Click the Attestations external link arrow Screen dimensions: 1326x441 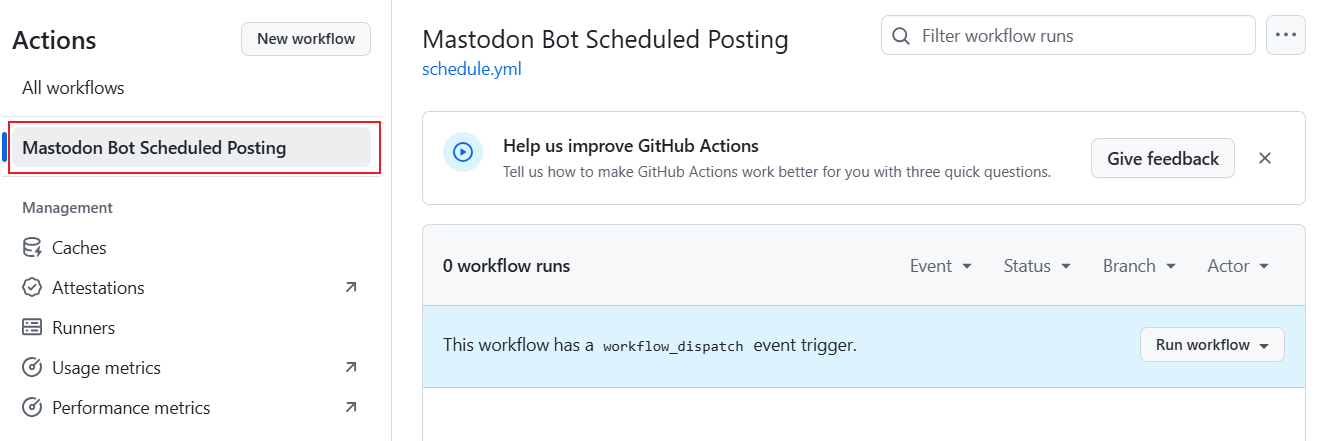(x=351, y=287)
